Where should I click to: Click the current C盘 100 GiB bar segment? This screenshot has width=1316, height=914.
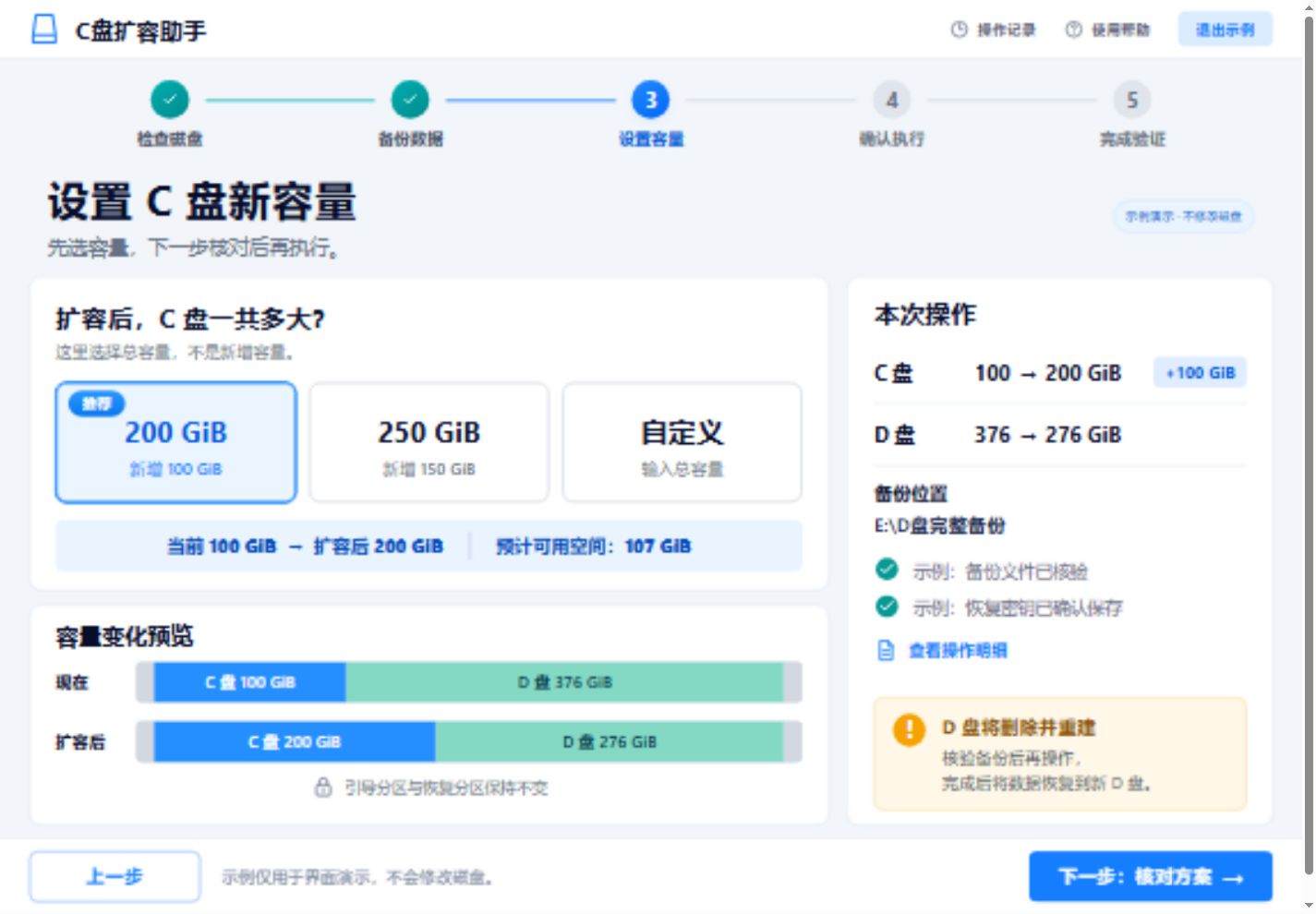coord(250,682)
